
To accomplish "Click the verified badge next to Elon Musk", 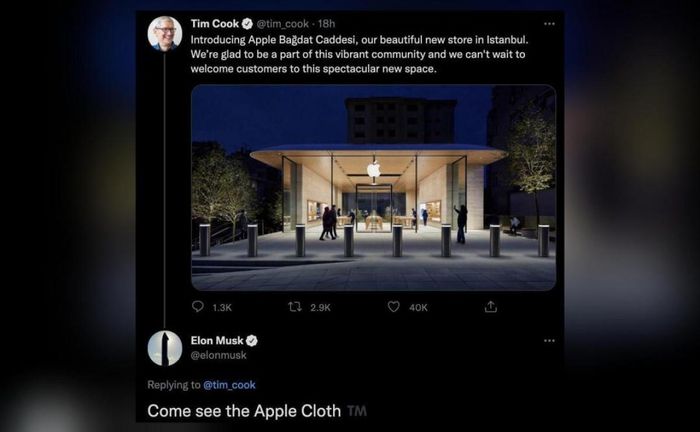I will click(x=252, y=340).
